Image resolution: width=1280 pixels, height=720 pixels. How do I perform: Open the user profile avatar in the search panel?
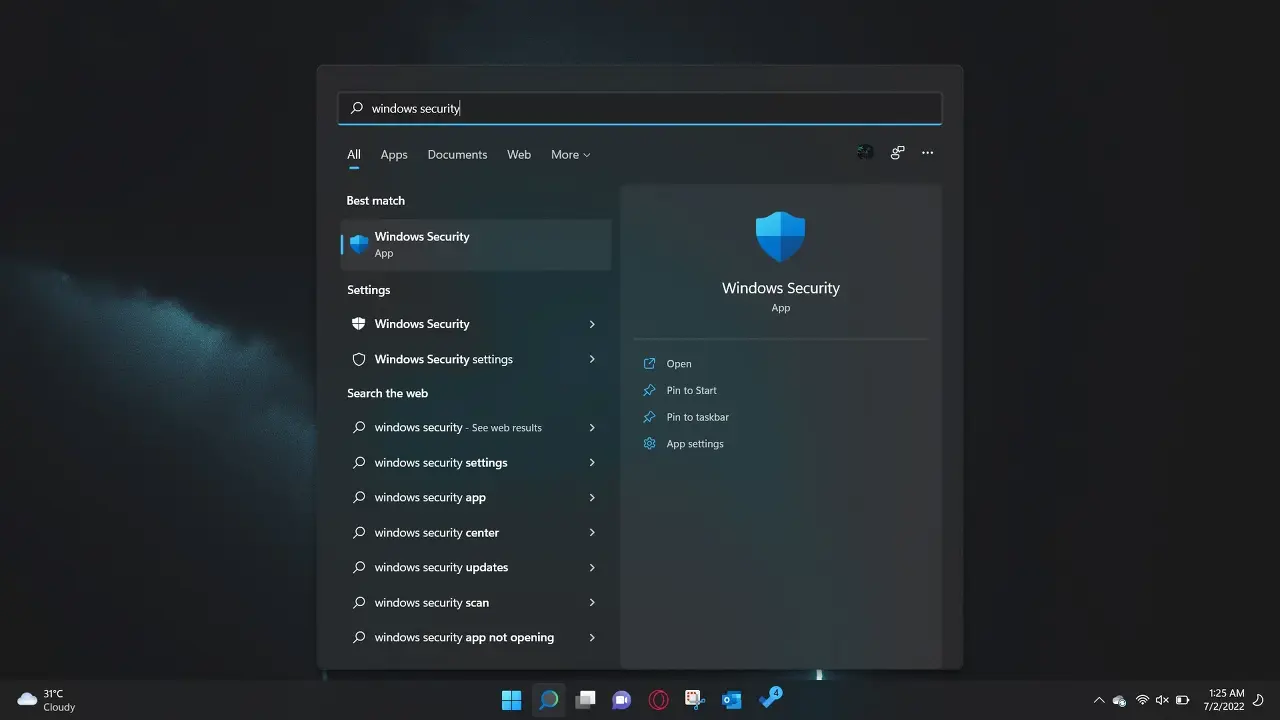[866, 153]
